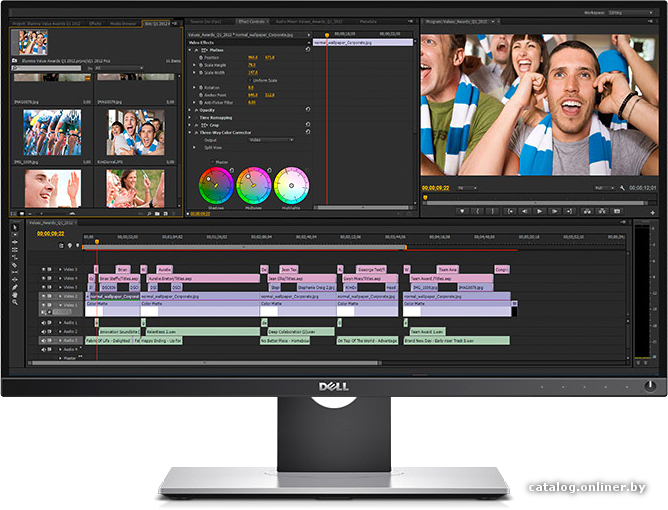Screen dimensions: 668x510
Task: Adjust the Highlights color wheel
Action: coord(291,185)
